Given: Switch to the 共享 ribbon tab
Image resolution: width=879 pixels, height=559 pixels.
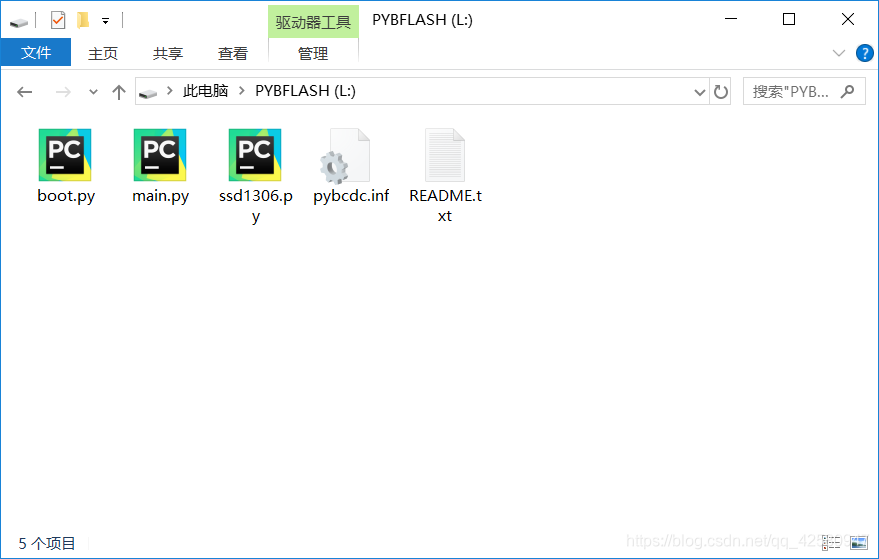Looking at the screenshot, I should 168,54.
